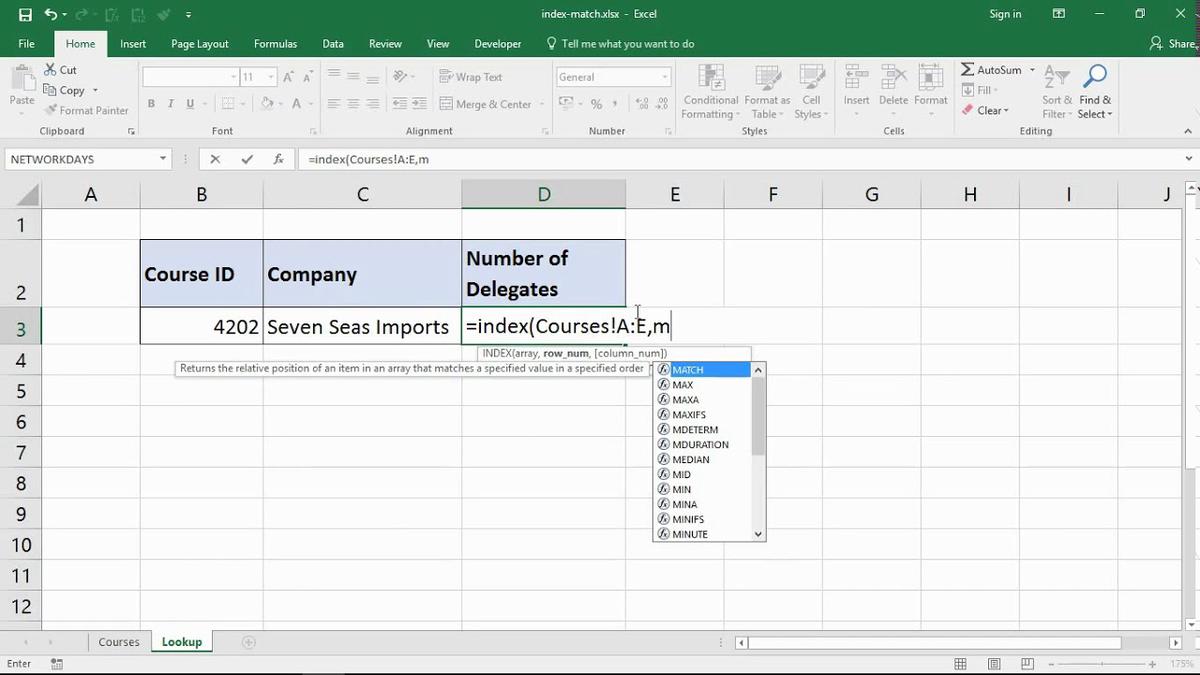This screenshot has width=1200, height=675.
Task: Open the Courses sheet tab
Action: pyautogui.click(x=119, y=641)
